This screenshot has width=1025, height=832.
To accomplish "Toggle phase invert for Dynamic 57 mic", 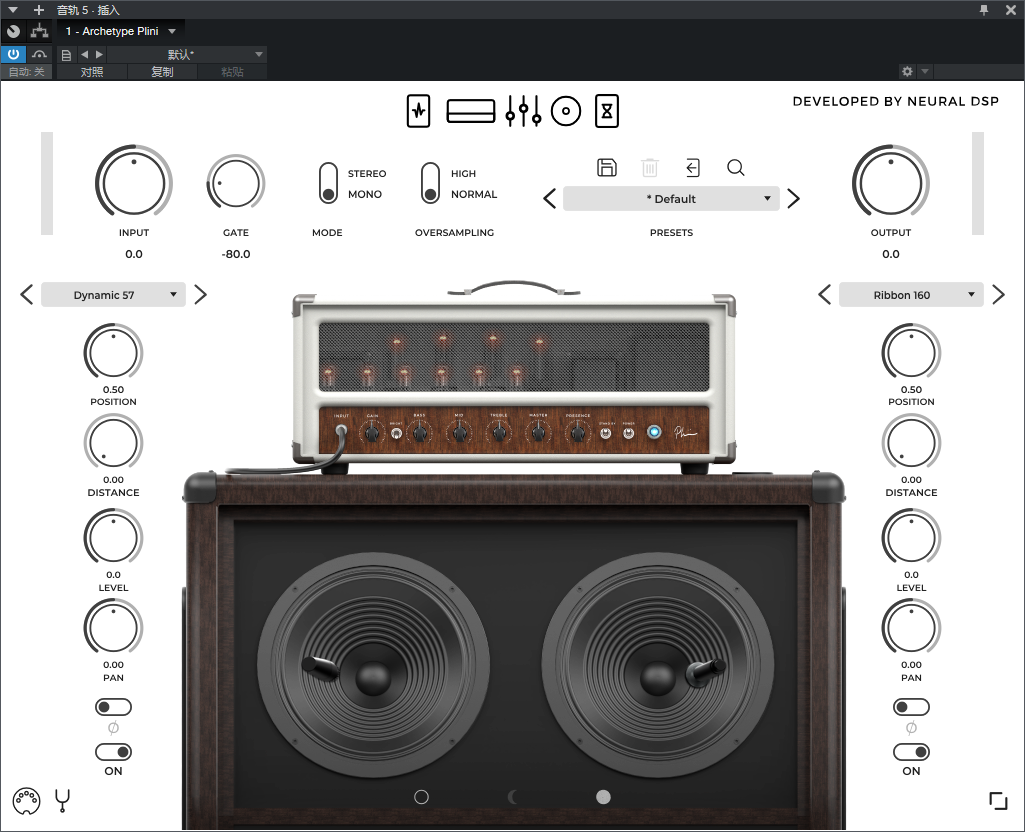I will point(113,707).
